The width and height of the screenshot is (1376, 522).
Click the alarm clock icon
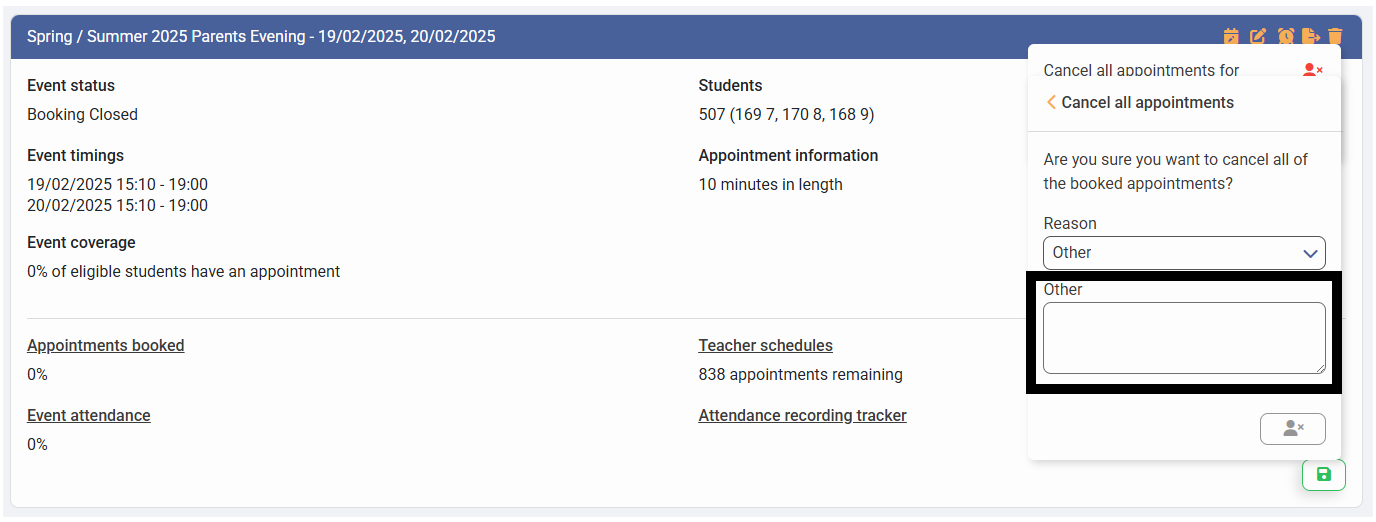pyautogui.click(x=1285, y=36)
